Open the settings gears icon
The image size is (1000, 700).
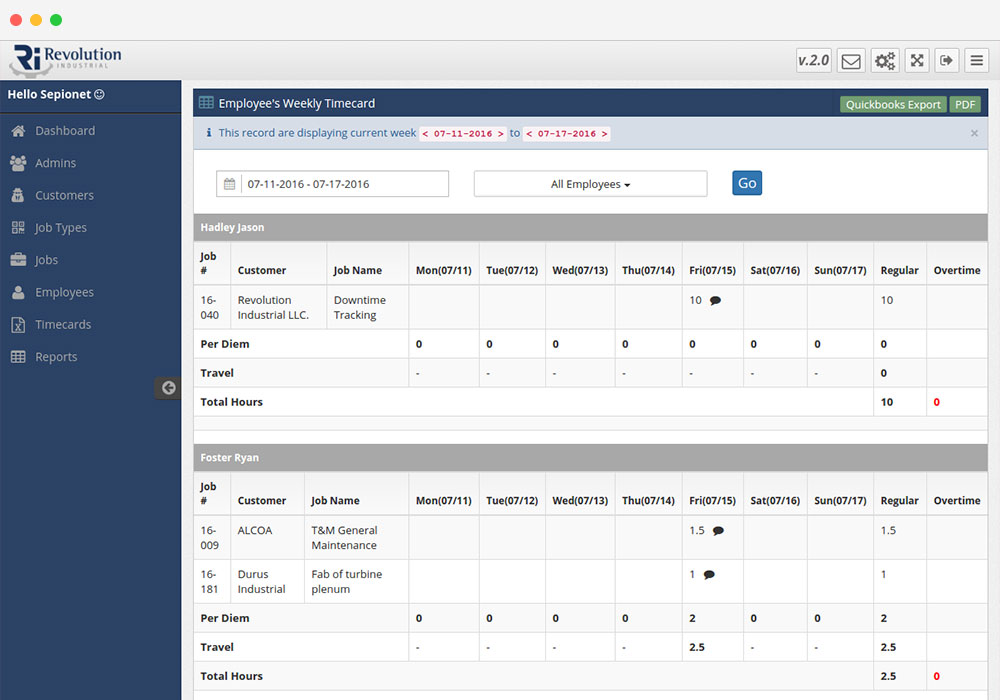[884, 60]
